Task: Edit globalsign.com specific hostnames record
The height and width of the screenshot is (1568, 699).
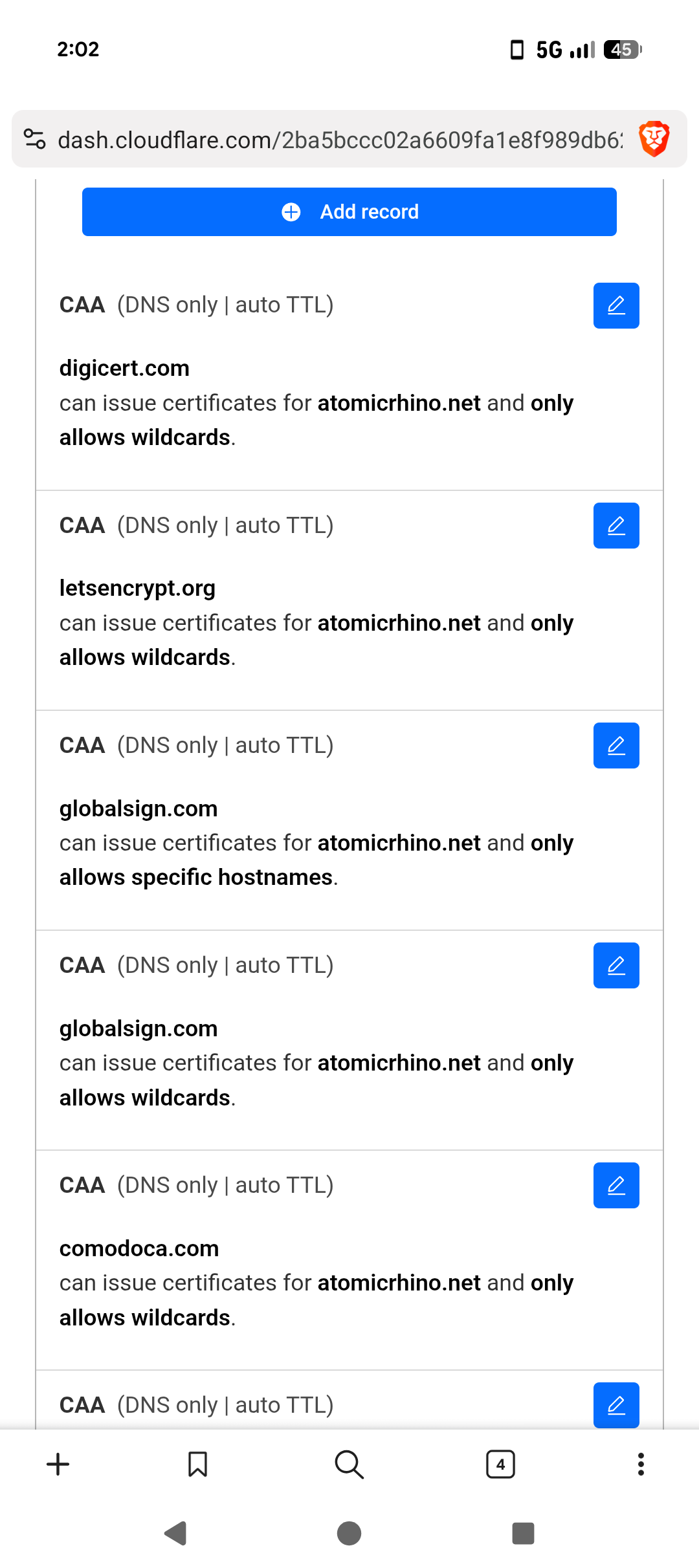Action: 616,745
